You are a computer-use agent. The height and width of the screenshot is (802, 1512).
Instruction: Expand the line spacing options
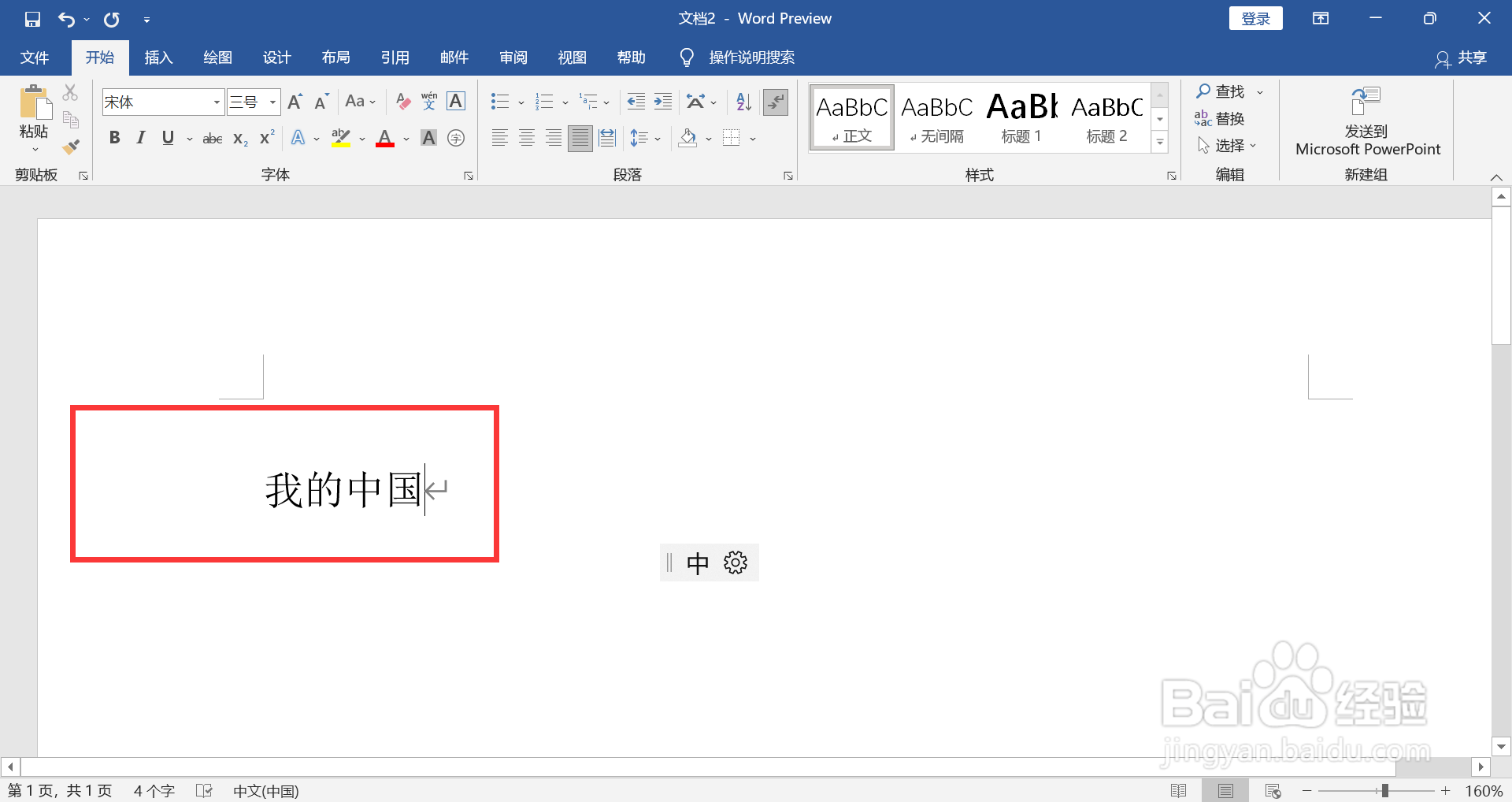coord(658,138)
